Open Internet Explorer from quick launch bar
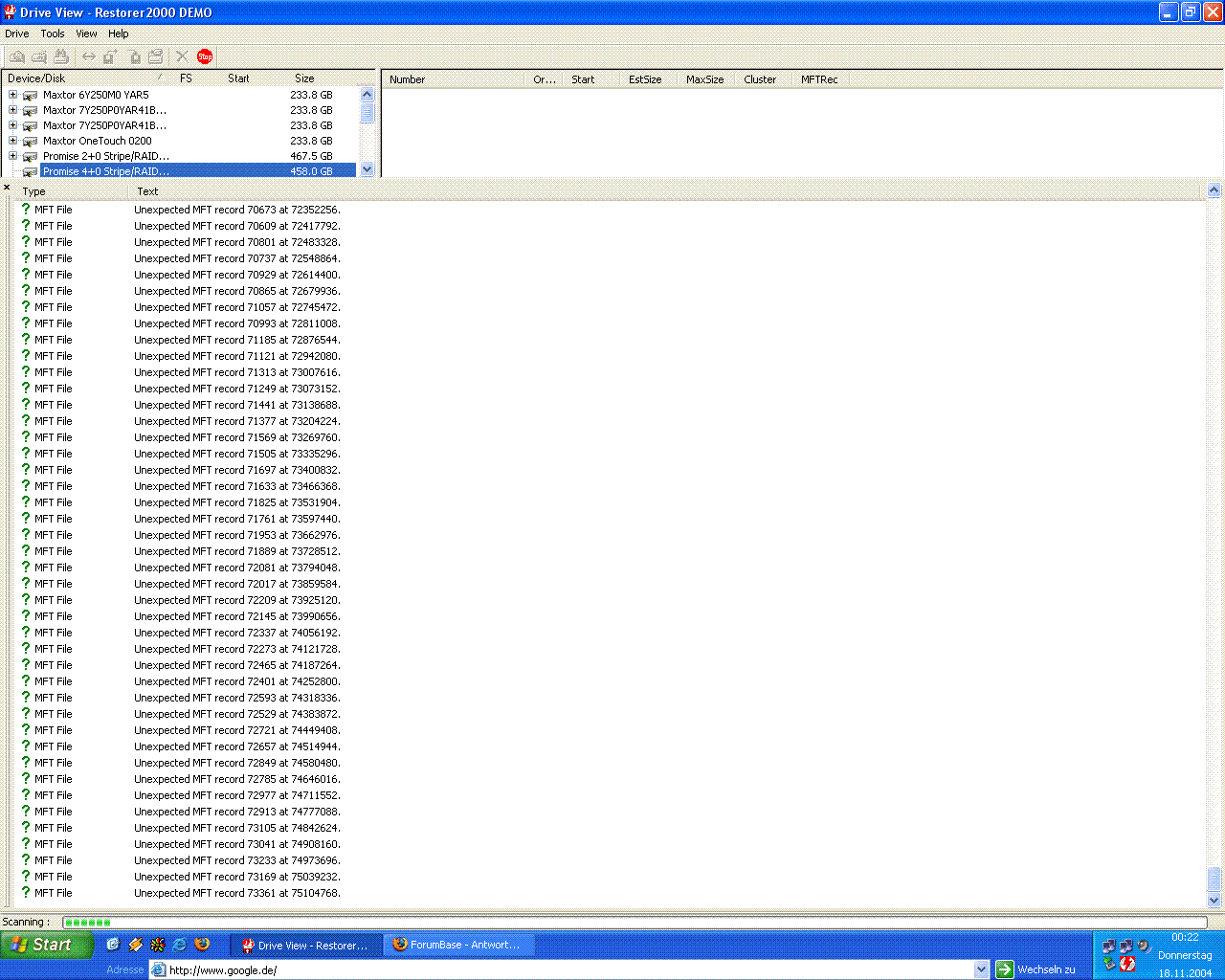The height and width of the screenshot is (980, 1225). pyautogui.click(x=180, y=944)
